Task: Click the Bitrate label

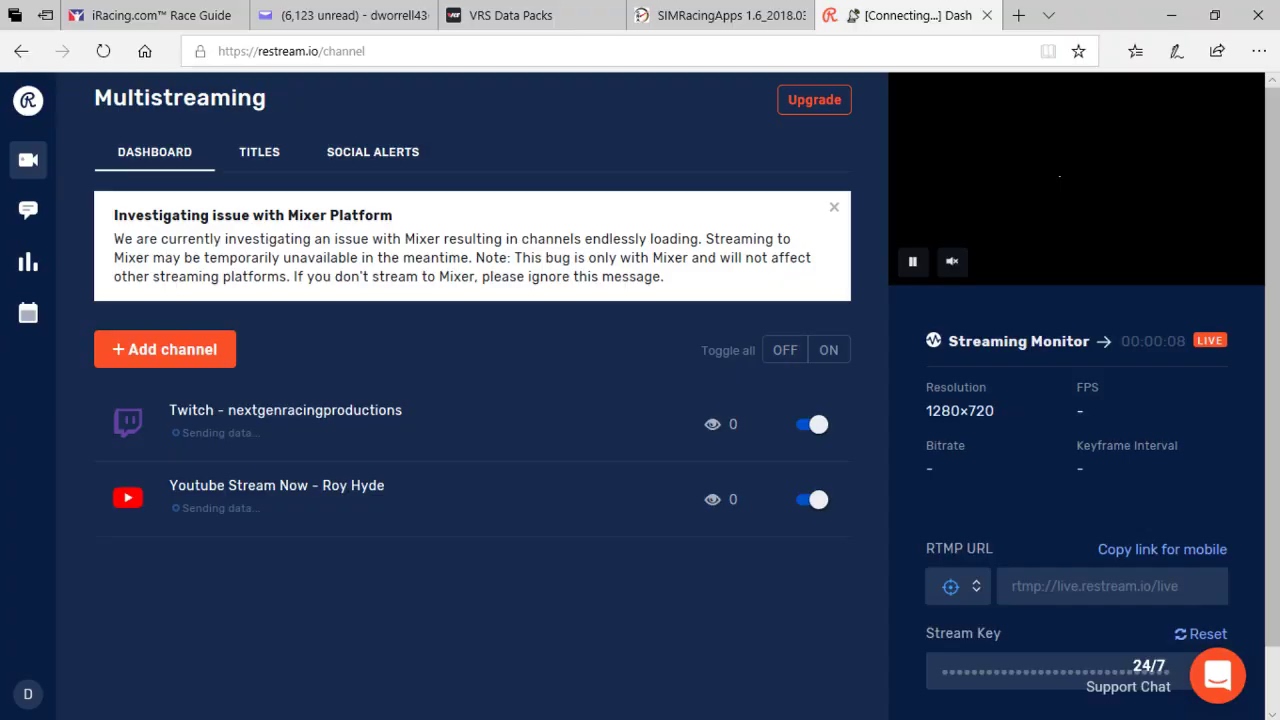Action: (945, 445)
